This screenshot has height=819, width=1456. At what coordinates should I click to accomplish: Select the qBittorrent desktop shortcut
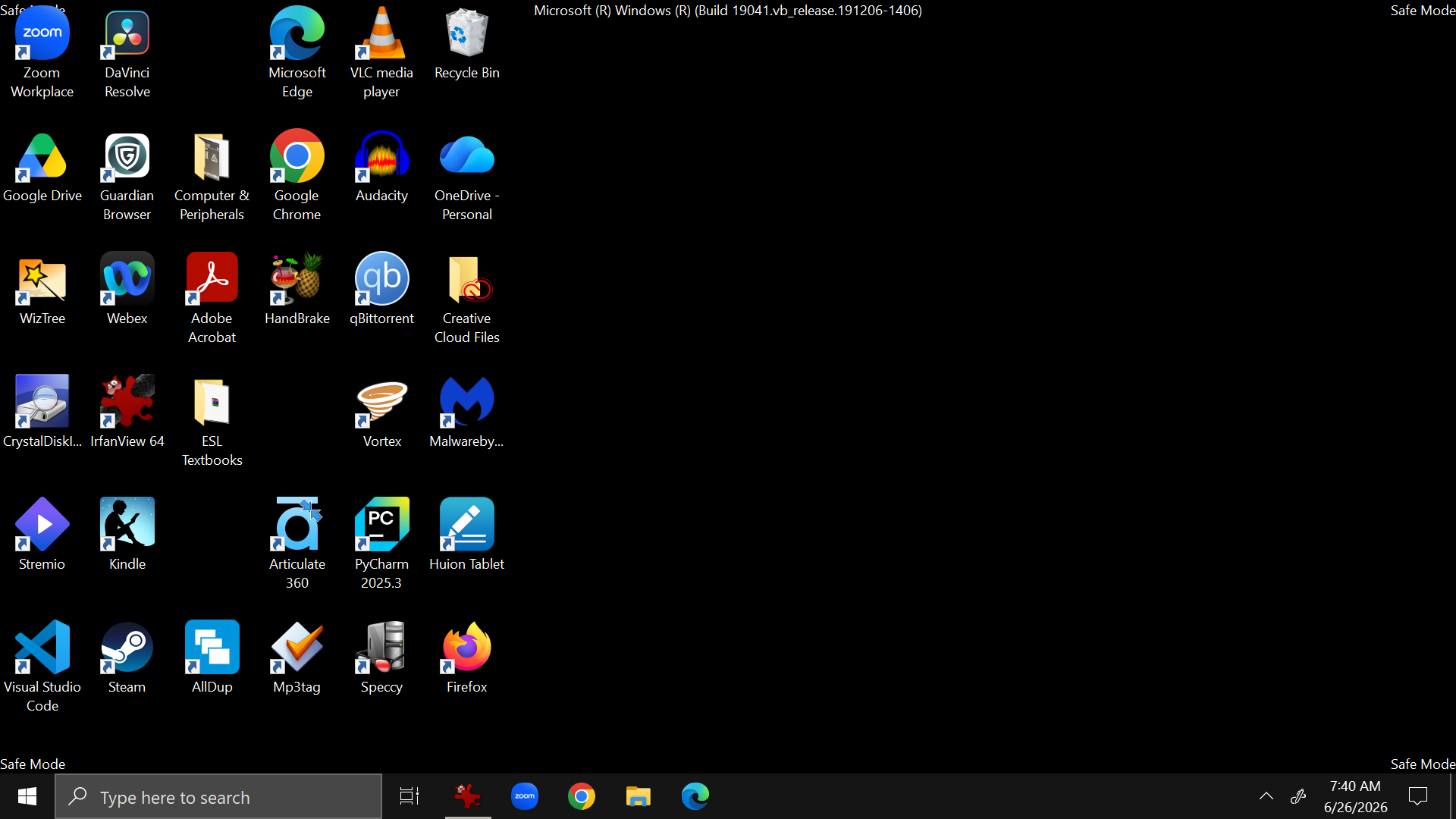click(x=382, y=290)
